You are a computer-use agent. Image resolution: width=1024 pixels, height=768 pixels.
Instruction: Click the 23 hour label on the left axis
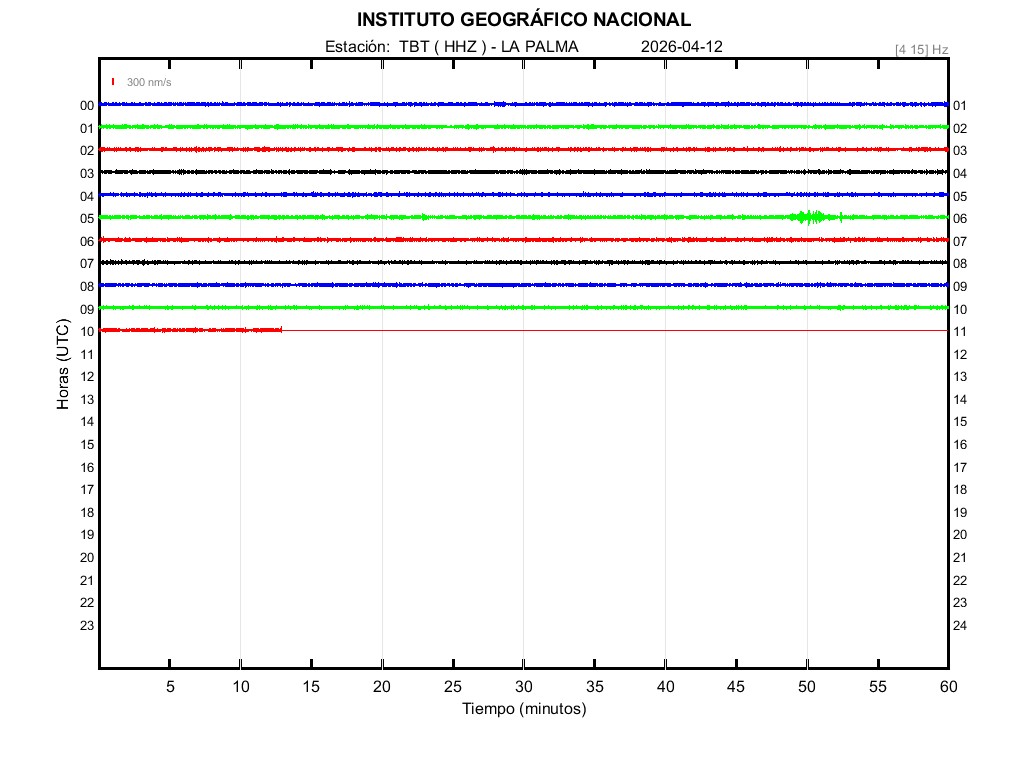pos(87,626)
